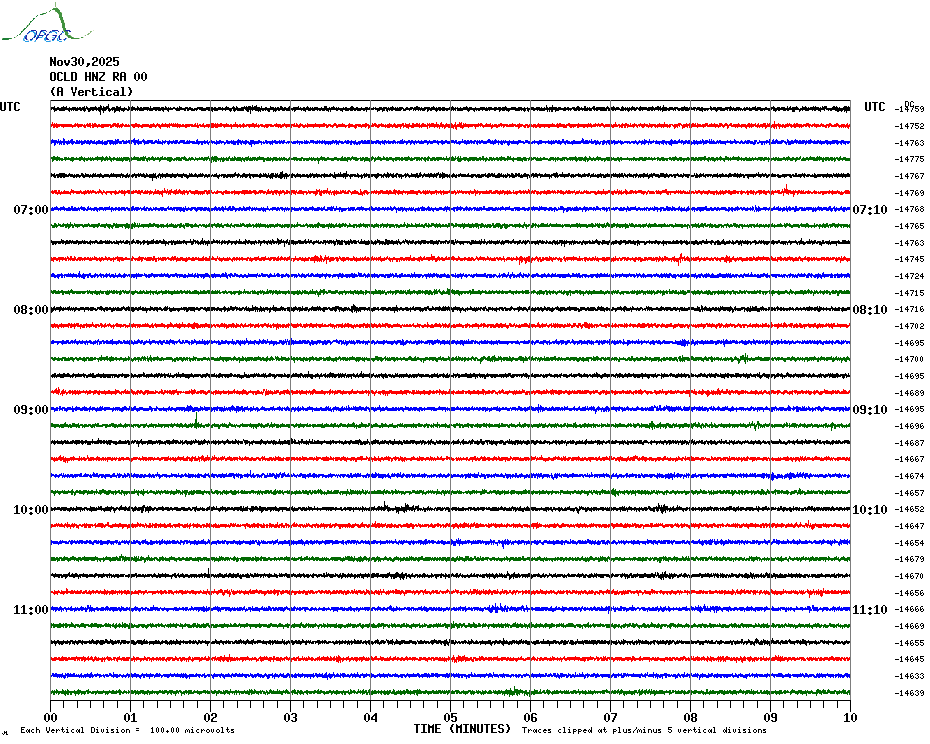Screen dimensions: 930x744
Task: Click the station label OCLD HNZ RA 00
Action: [x=98, y=77]
